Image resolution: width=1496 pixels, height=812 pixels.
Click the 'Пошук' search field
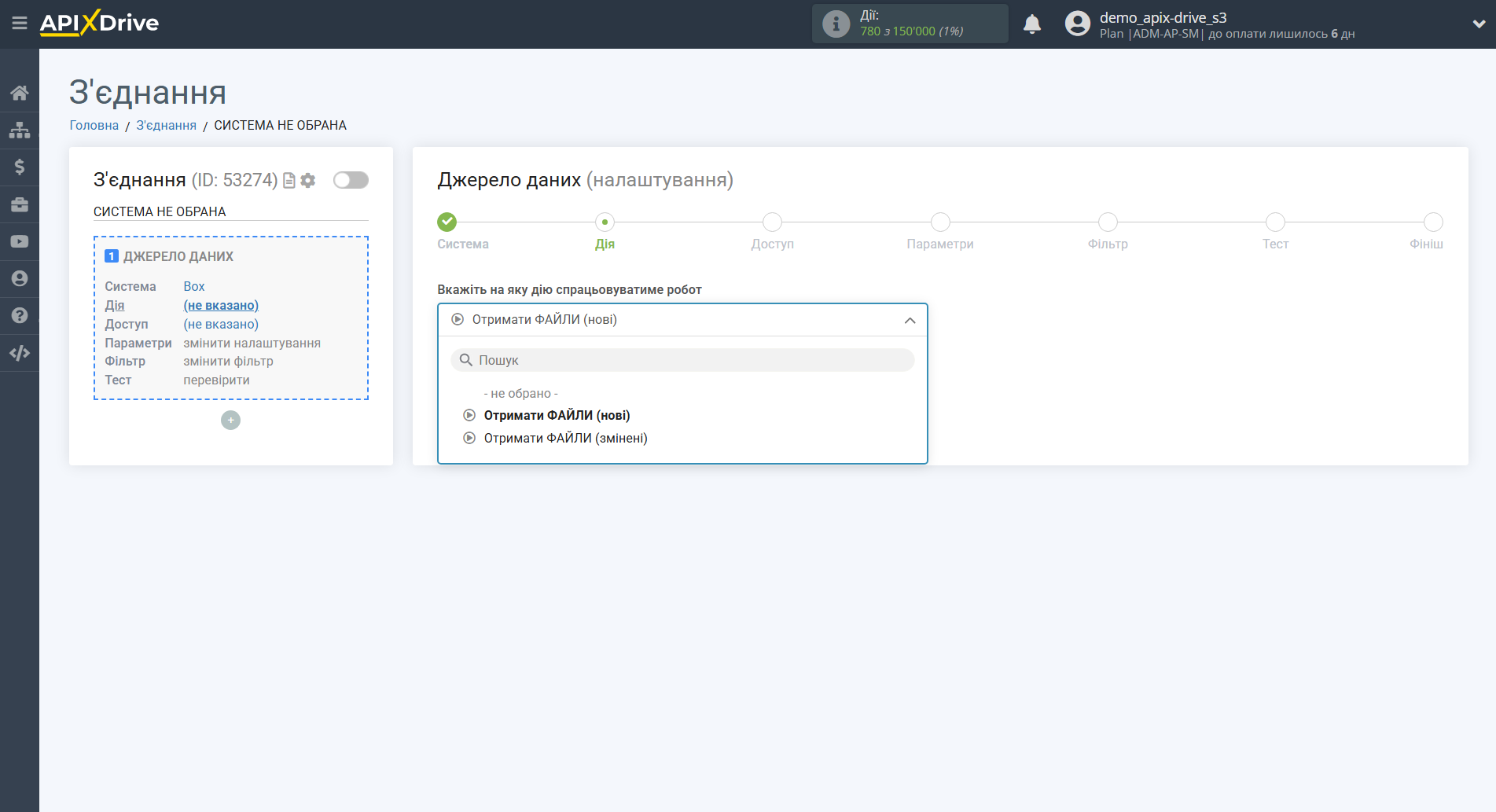tap(682, 360)
